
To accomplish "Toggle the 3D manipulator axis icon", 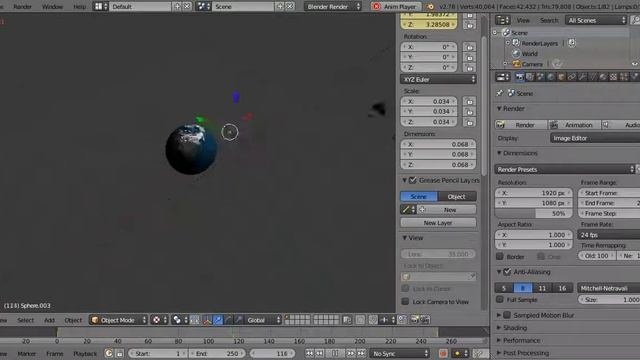I will [x=207, y=320].
